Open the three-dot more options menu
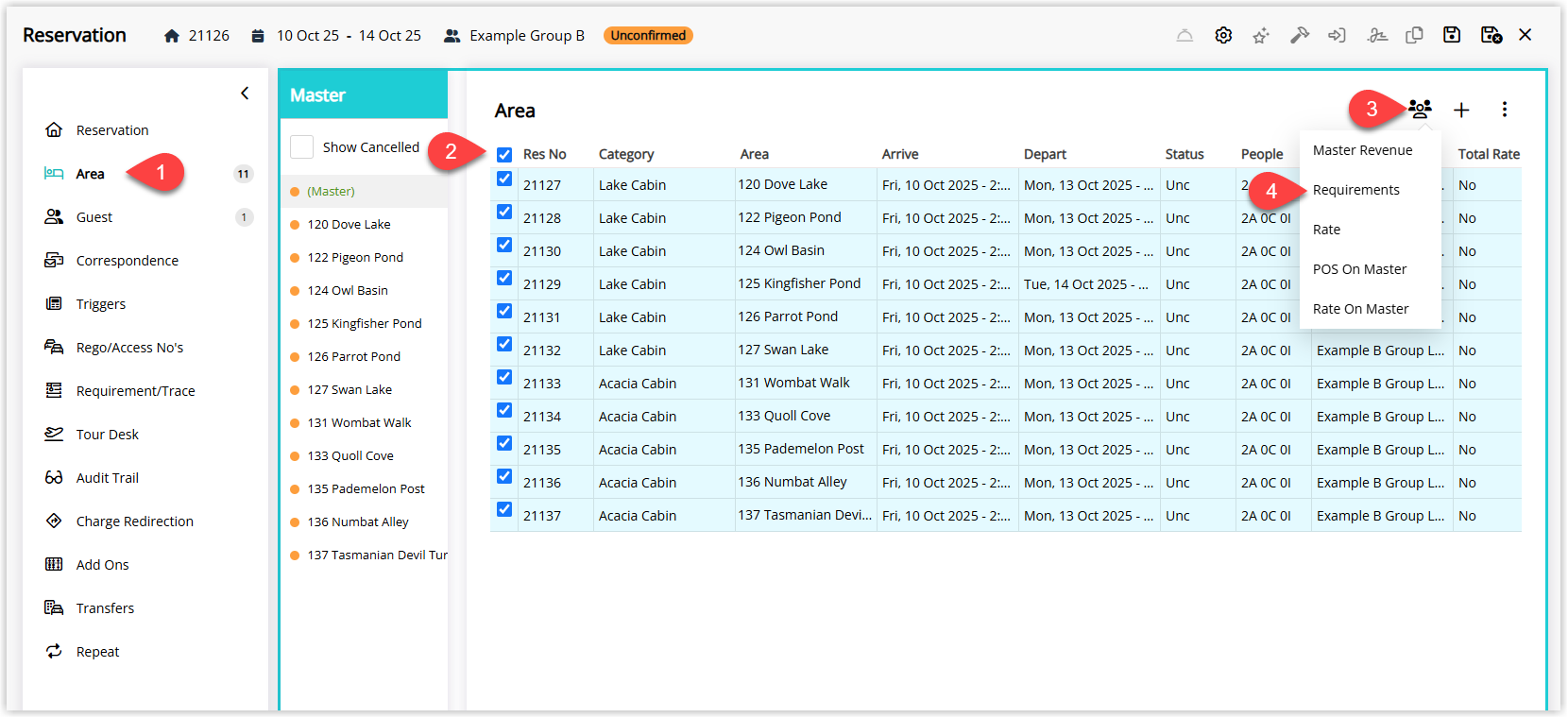The image size is (1568, 718). click(x=1505, y=110)
